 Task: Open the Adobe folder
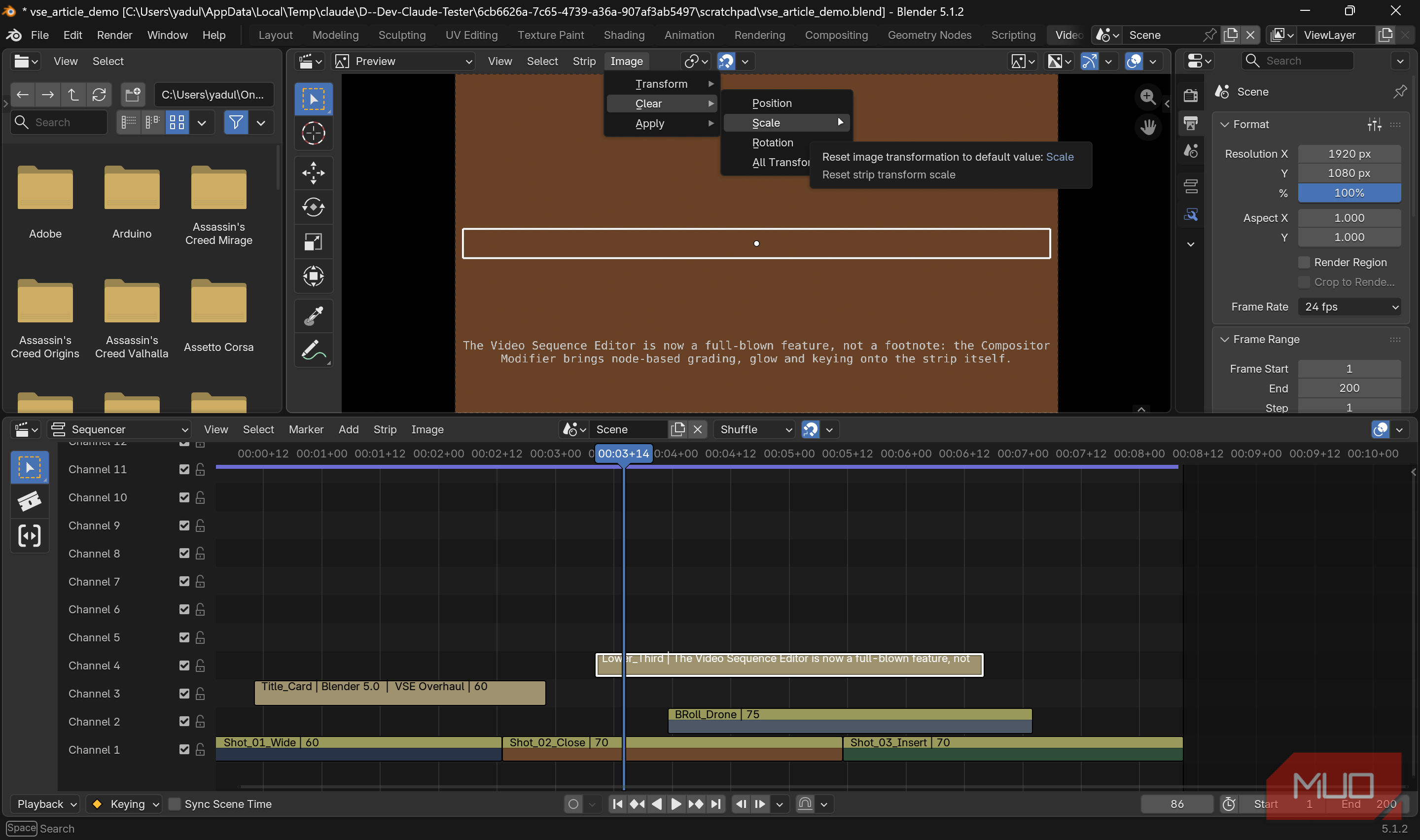pyautogui.click(x=45, y=202)
